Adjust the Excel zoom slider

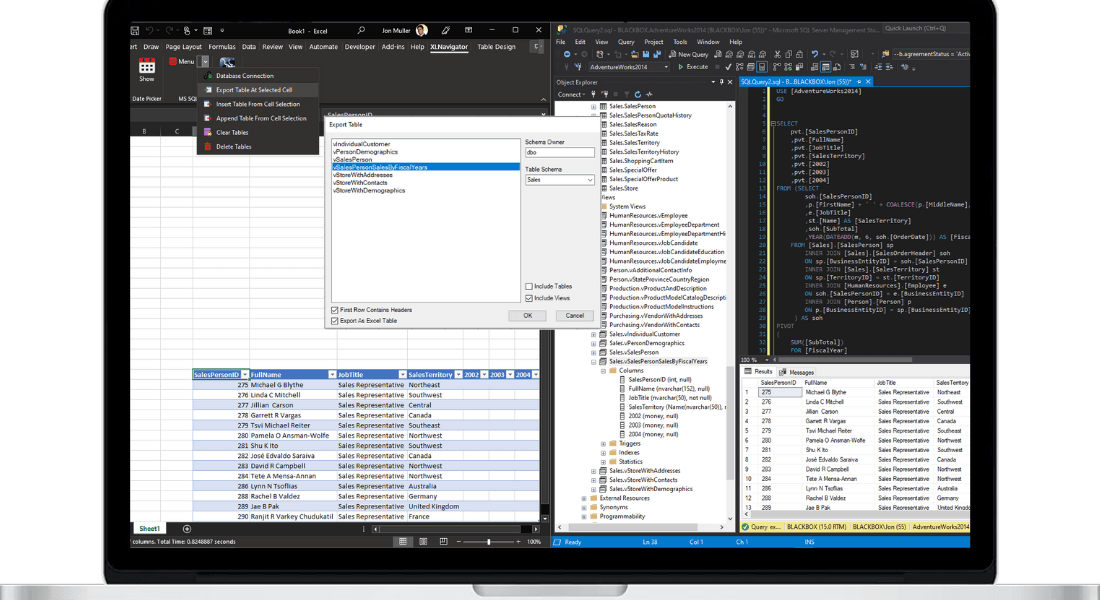coord(489,541)
